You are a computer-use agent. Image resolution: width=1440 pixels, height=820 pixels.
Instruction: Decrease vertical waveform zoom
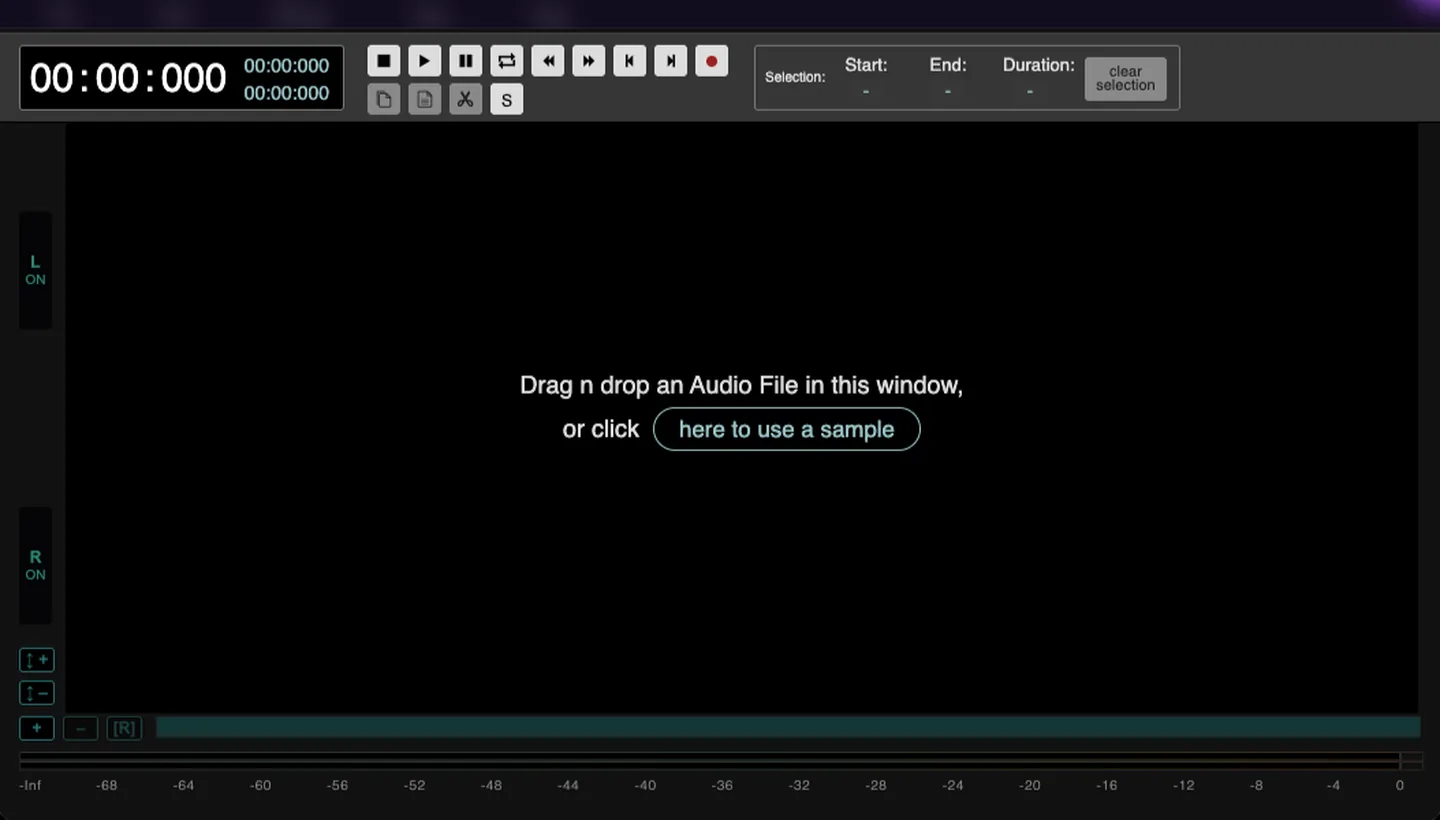[x=36, y=693]
